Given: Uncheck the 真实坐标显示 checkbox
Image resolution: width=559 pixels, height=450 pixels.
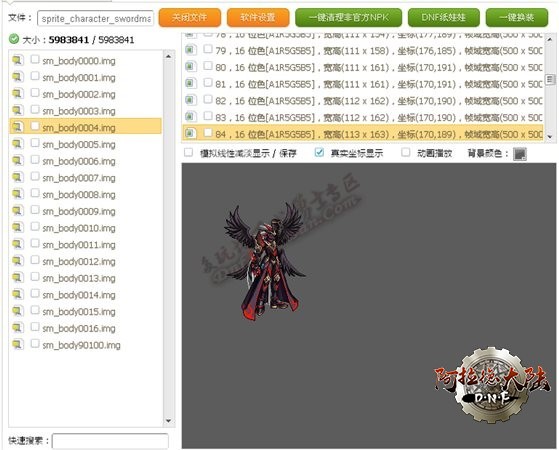Looking at the screenshot, I should click(319, 153).
